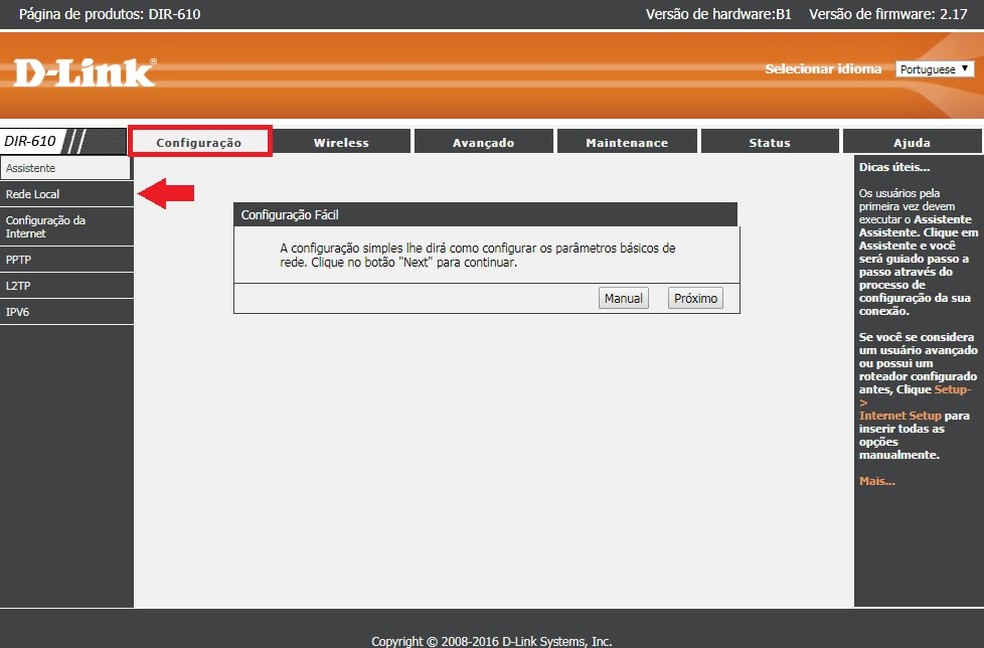984x648 pixels.
Task: Switch to the Configuração tab
Action: point(200,142)
